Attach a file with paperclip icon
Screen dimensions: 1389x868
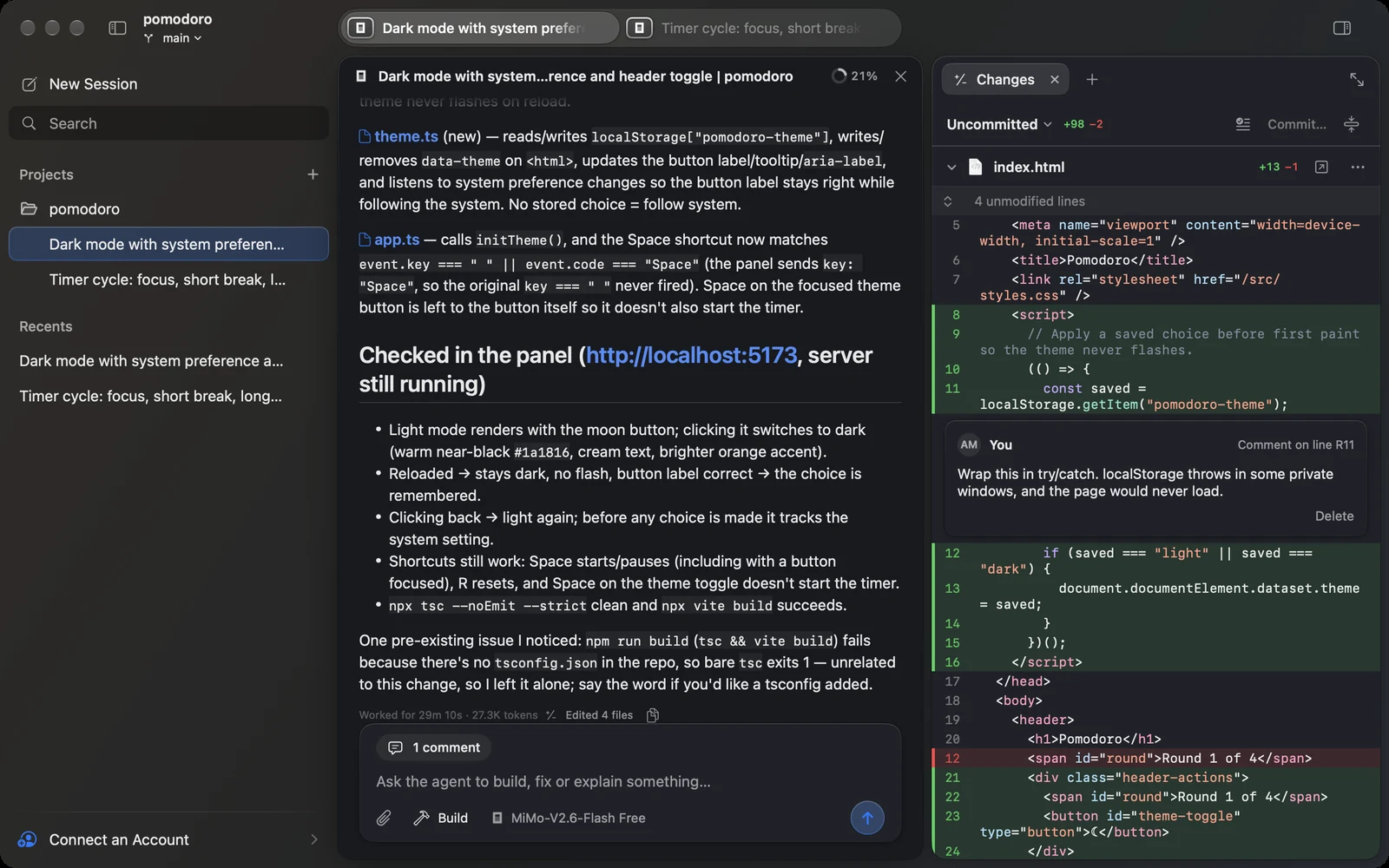tap(384, 818)
